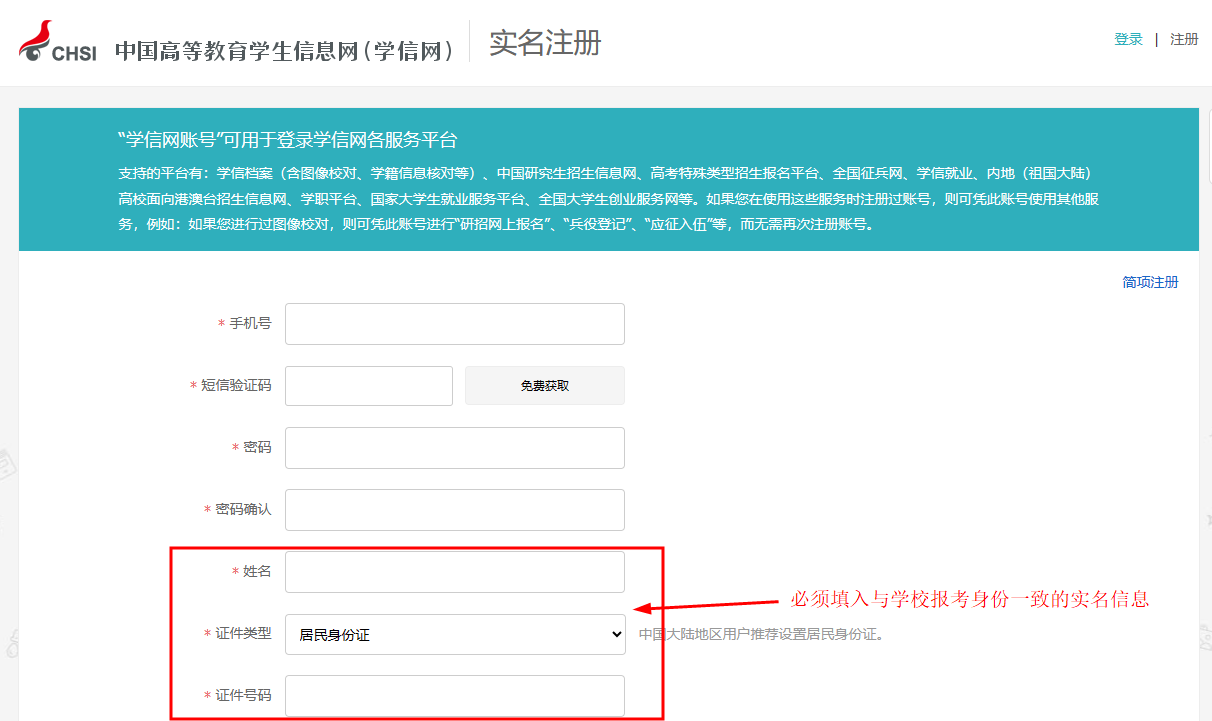
Task: Click the 中国高等教育学生信息网 site title
Action: [285, 50]
